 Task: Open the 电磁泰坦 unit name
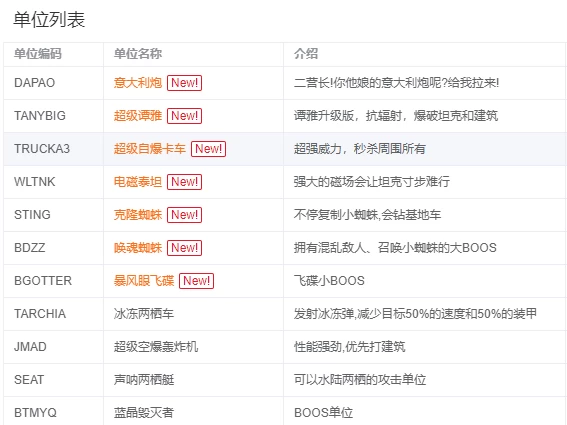(138, 182)
